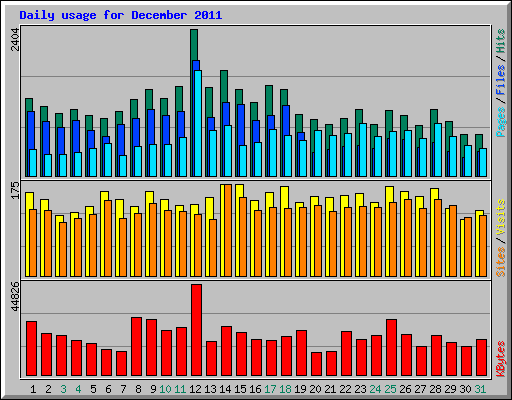Click the '44826' KBytes axis maximum label

pos(15,296)
